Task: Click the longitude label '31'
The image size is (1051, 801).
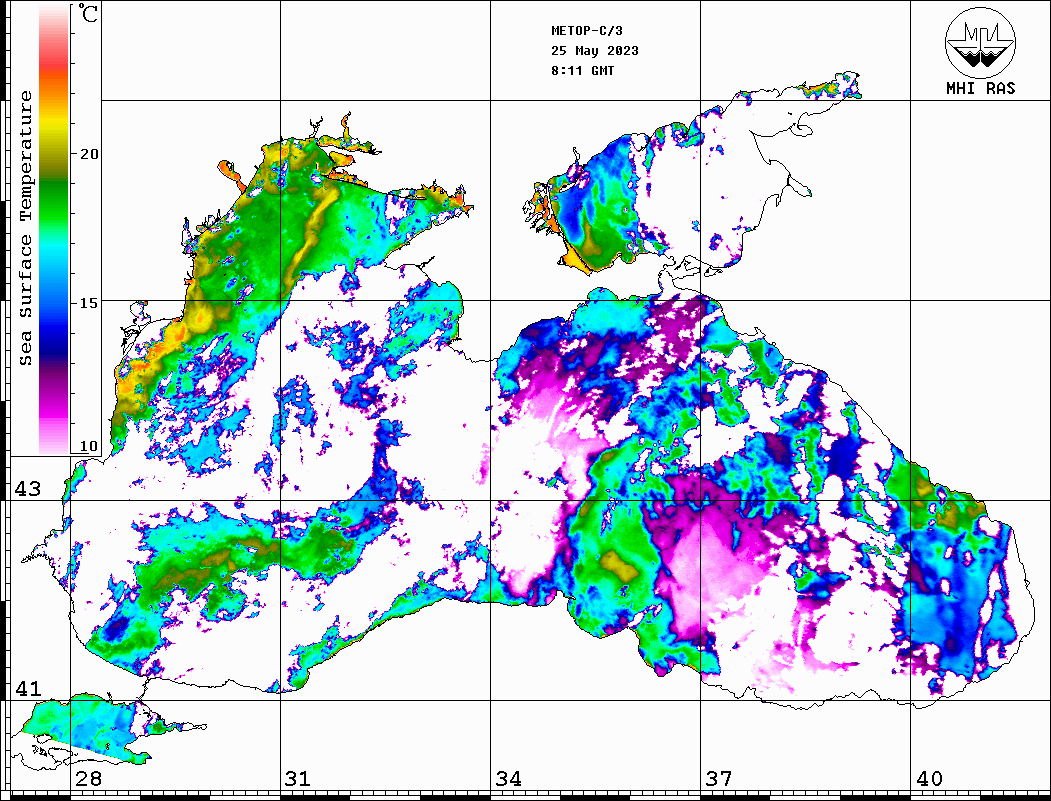Action: [x=298, y=779]
